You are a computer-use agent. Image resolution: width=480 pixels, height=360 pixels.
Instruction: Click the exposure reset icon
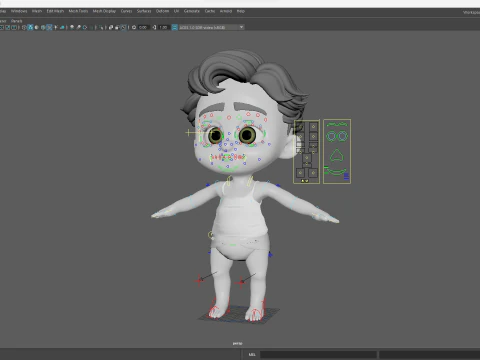pos(134,27)
